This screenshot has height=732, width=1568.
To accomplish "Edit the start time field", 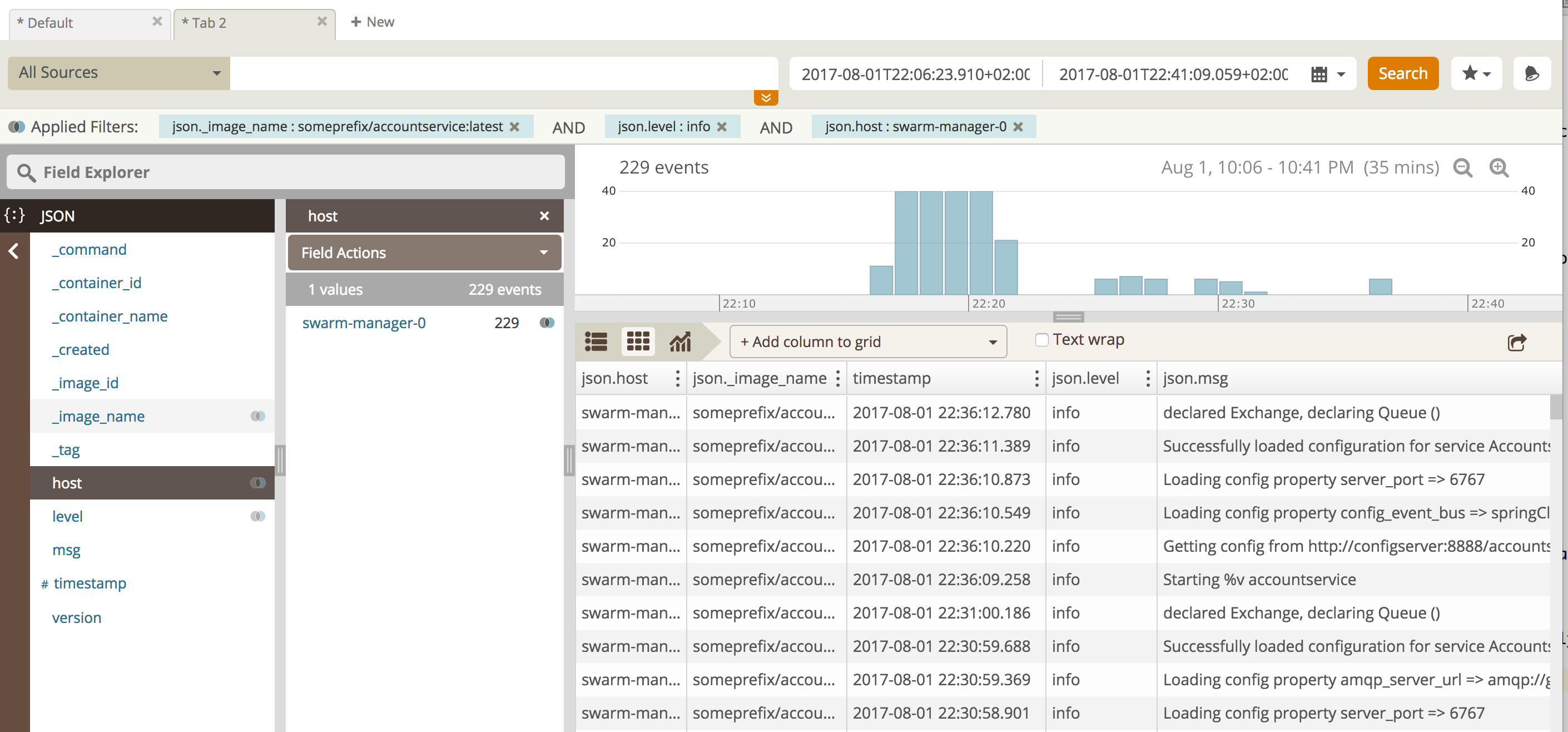I will click(x=915, y=75).
